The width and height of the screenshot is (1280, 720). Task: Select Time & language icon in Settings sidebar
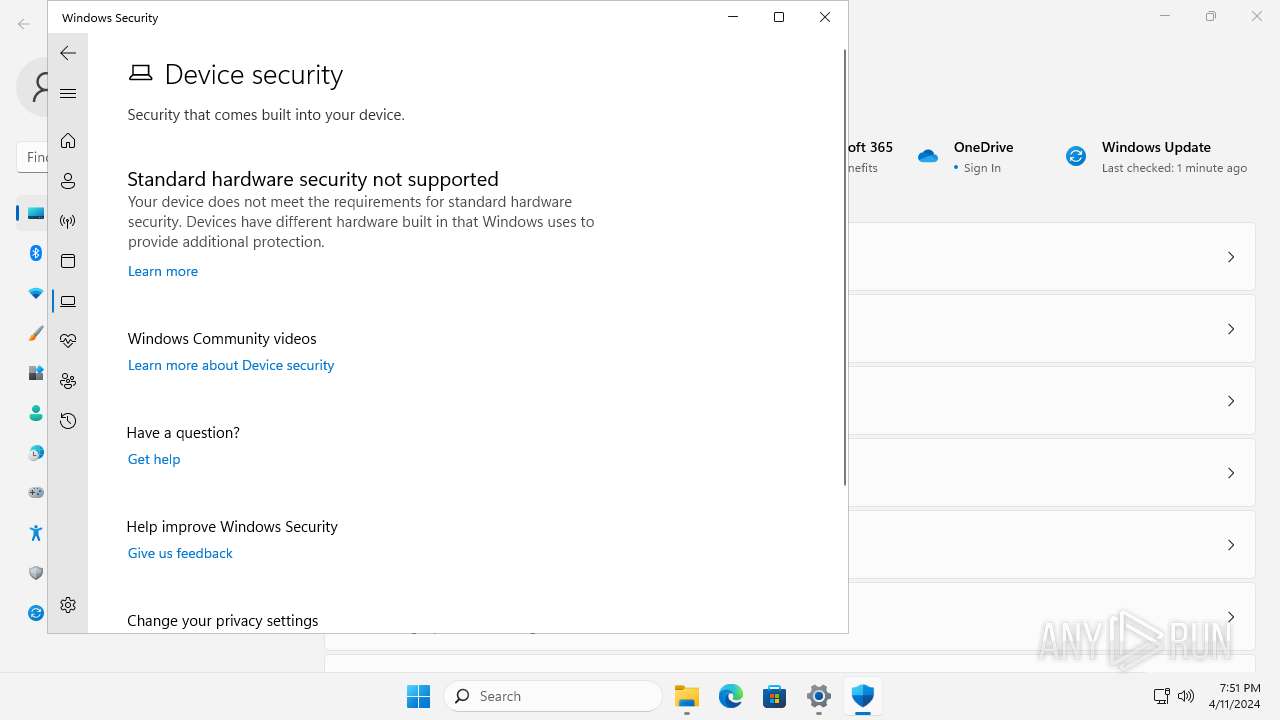point(36,453)
